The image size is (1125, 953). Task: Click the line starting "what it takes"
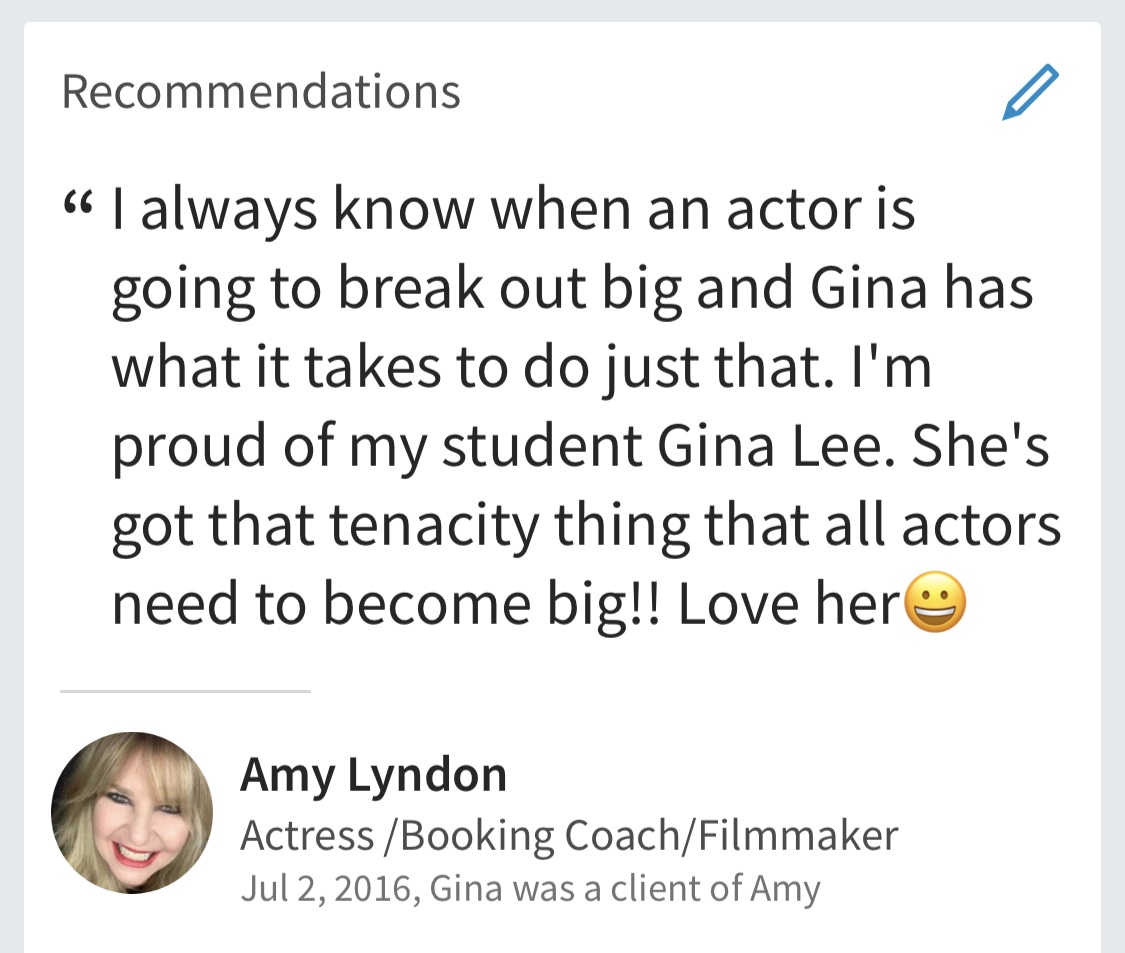(520, 369)
